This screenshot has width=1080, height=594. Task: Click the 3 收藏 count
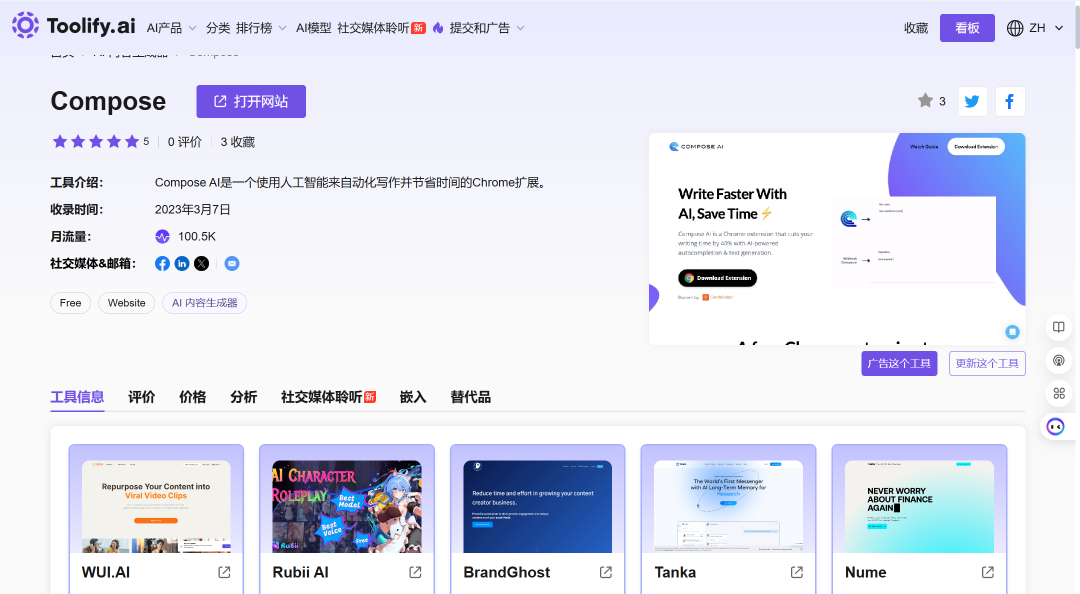[238, 142]
